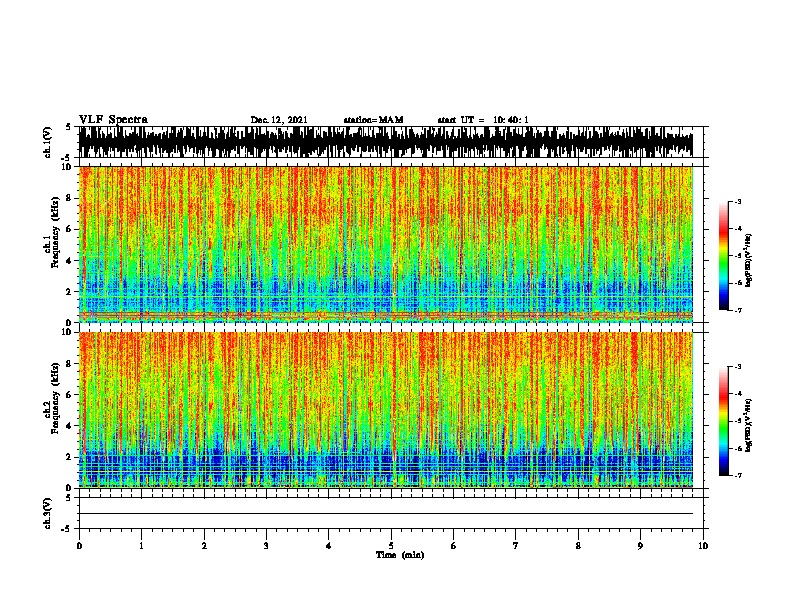
Task: Click the time axis tick label "1"
Action: [141, 546]
